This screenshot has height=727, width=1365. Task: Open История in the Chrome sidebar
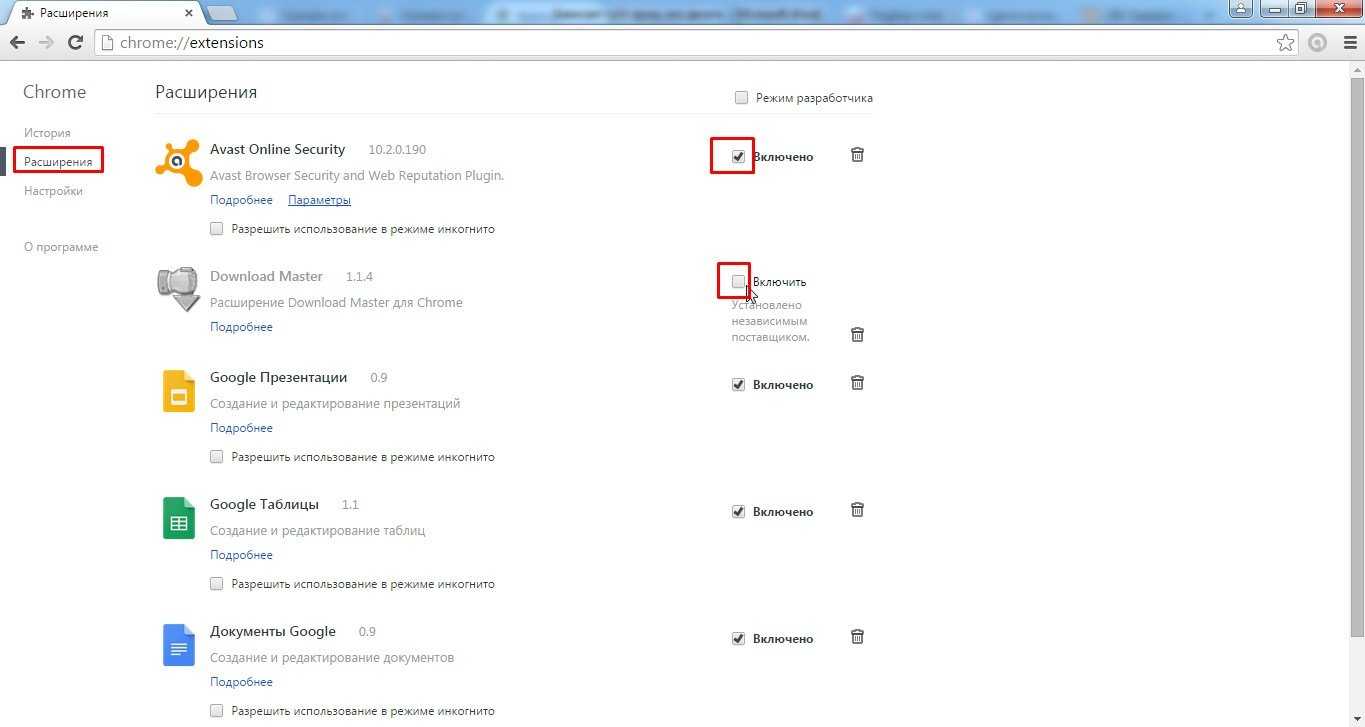point(47,133)
